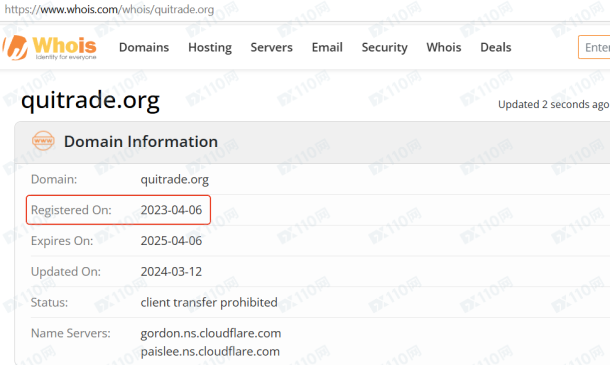Click the Whois orange logo icon
This screenshot has width=610, height=365.
click(16, 47)
